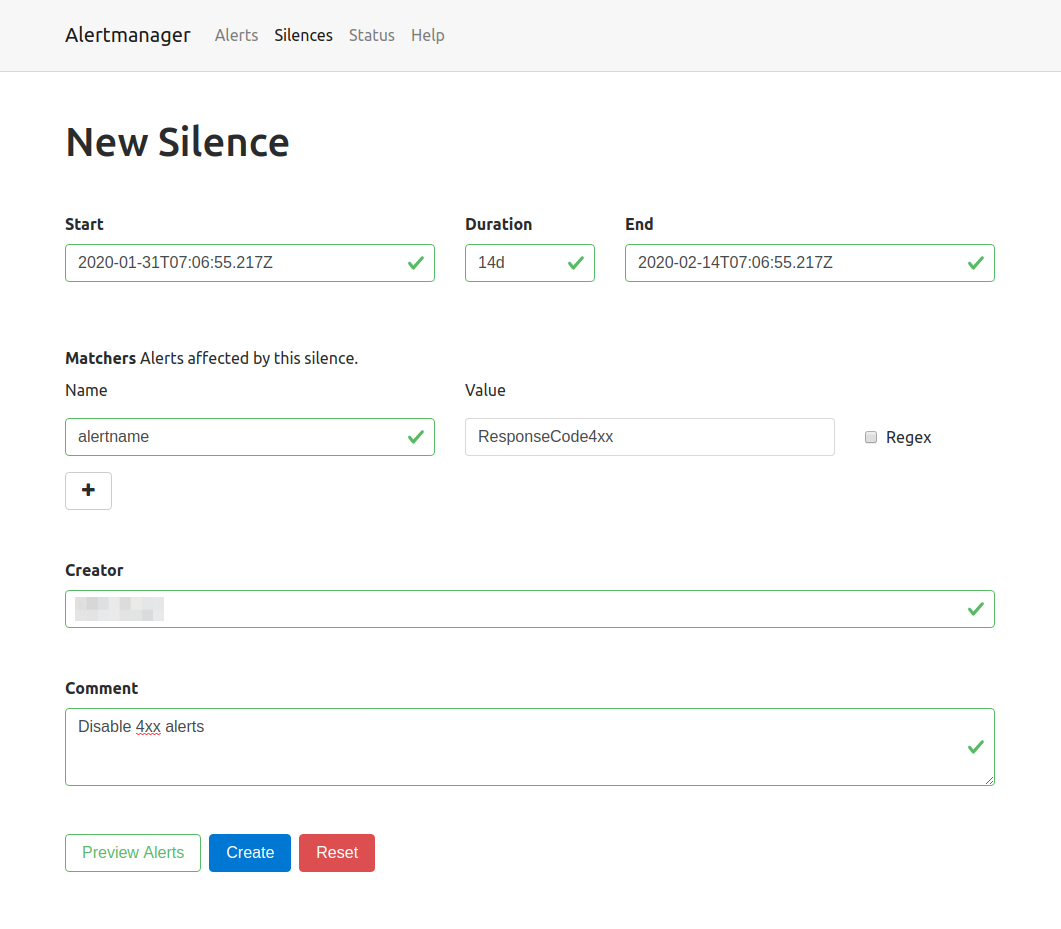Click the checkmark next to the alertname matcher
The width and height of the screenshot is (1061, 929).
(x=415, y=437)
